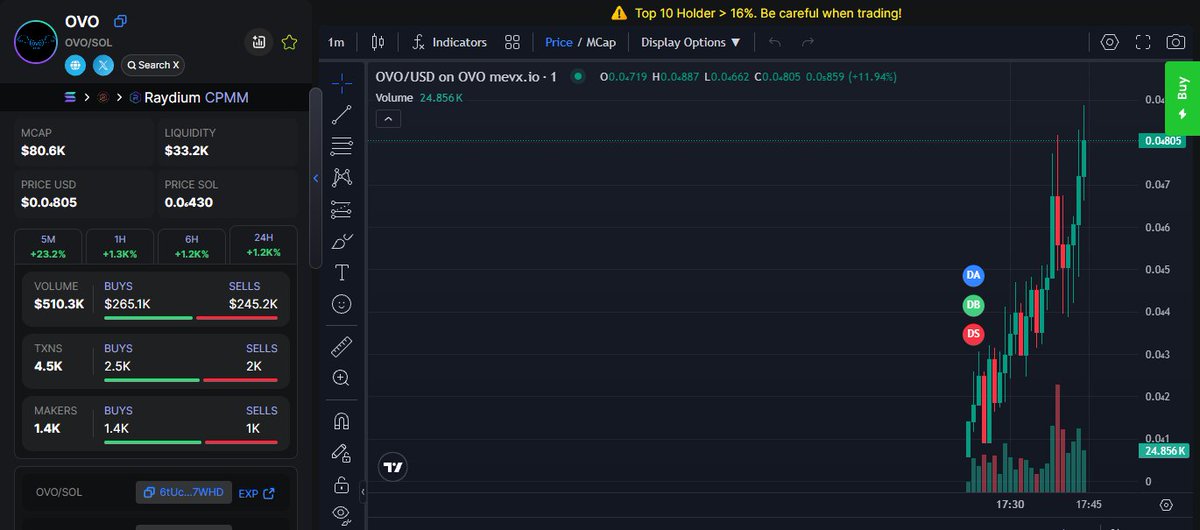Screen dimensions: 1200x530
Task: Copy the OVO token address icon
Action: [x=121, y=21]
